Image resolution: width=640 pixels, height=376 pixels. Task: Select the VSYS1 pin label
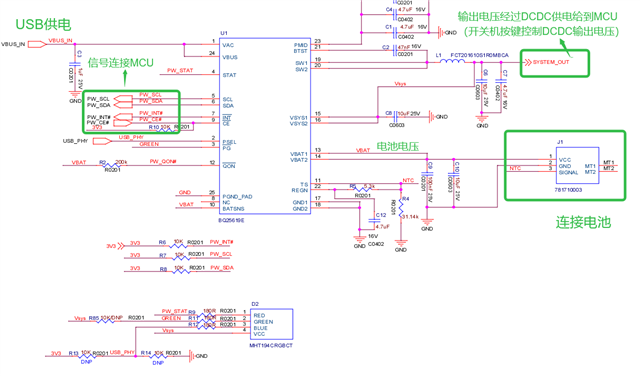(298, 118)
